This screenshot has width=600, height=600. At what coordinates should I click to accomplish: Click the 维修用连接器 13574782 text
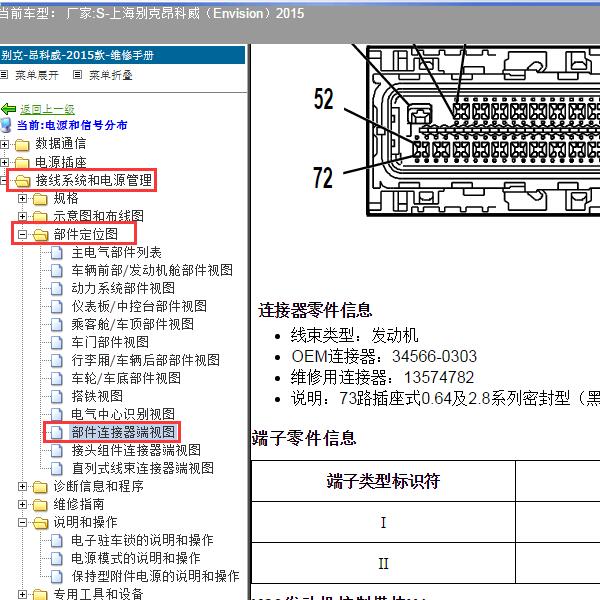coord(382,378)
